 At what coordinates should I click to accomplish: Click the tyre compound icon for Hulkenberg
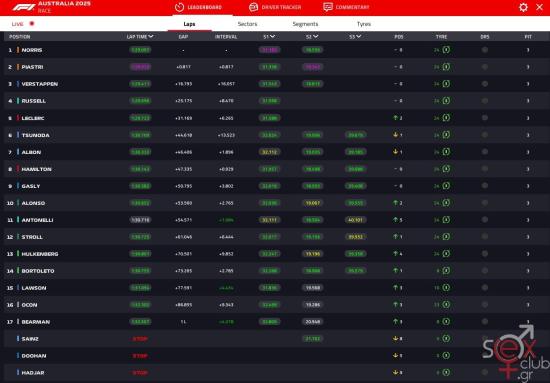click(x=446, y=254)
